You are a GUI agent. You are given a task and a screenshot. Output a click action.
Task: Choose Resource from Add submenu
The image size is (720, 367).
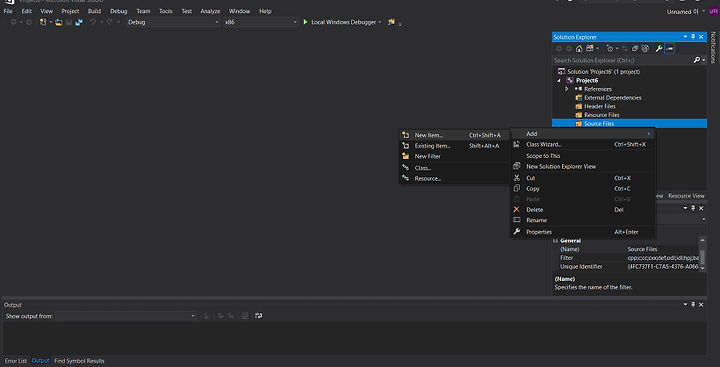click(x=454, y=179)
